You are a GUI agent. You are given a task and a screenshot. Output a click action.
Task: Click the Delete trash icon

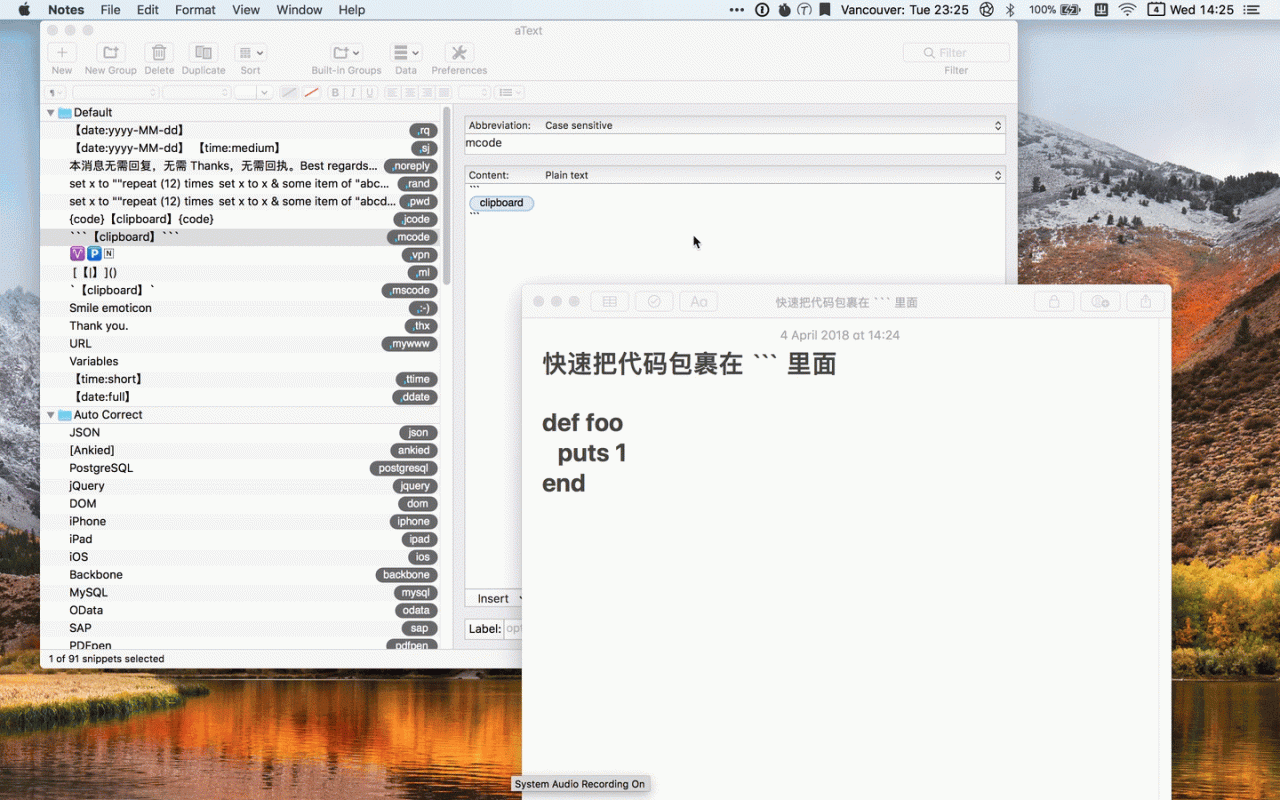[x=159, y=53]
